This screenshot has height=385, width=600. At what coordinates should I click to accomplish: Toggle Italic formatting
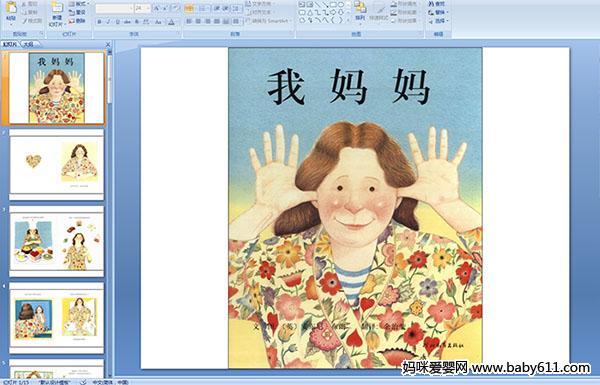pos(108,22)
